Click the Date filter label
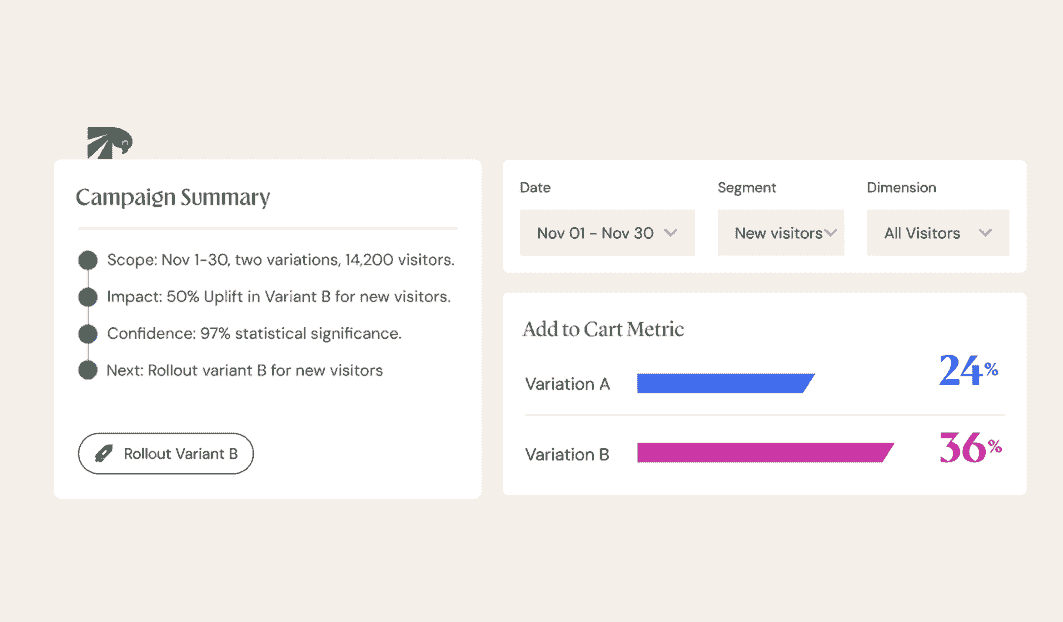The height and width of the screenshot is (622, 1063). point(535,188)
